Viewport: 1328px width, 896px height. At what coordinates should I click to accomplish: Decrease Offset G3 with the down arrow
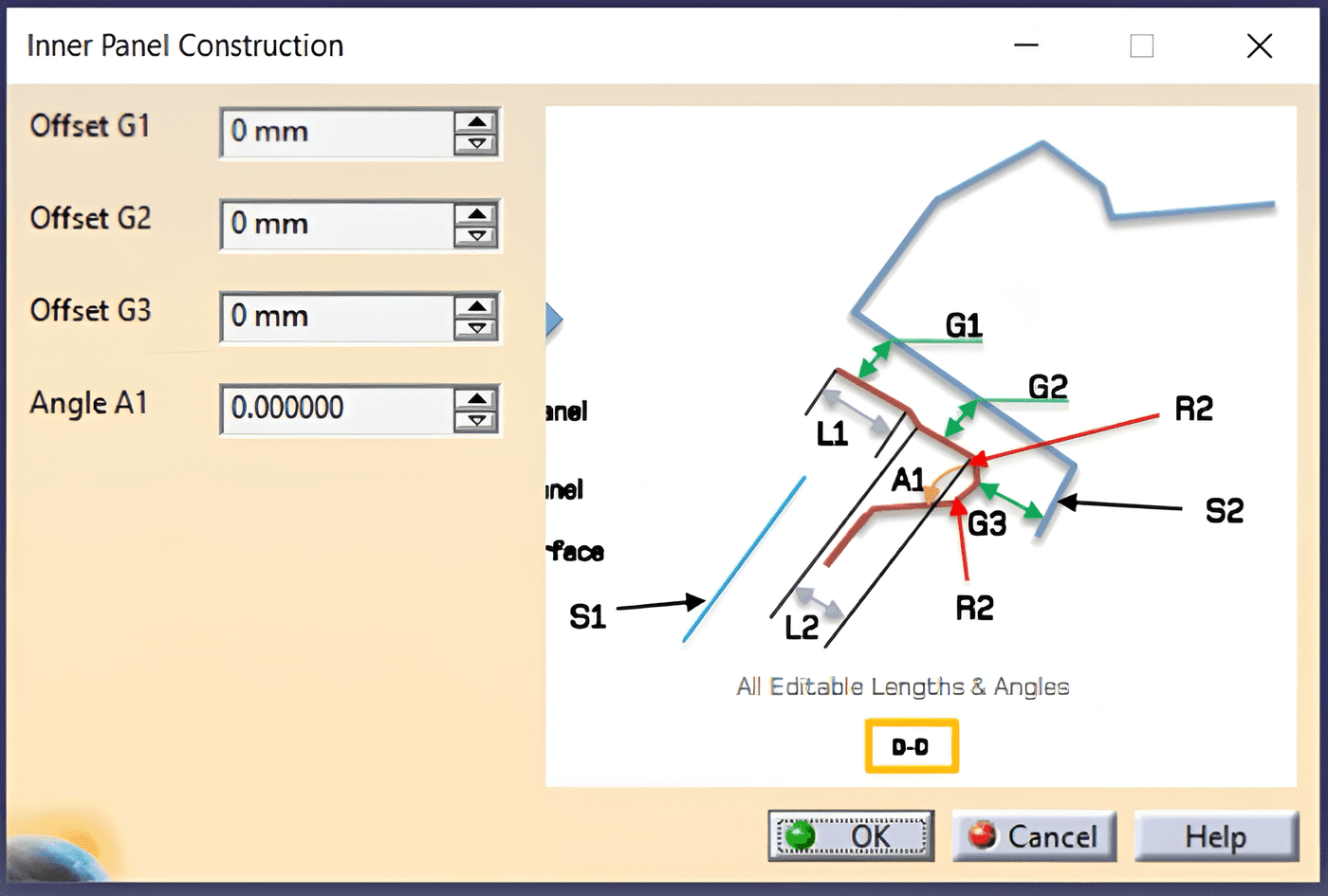[x=476, y=329]
